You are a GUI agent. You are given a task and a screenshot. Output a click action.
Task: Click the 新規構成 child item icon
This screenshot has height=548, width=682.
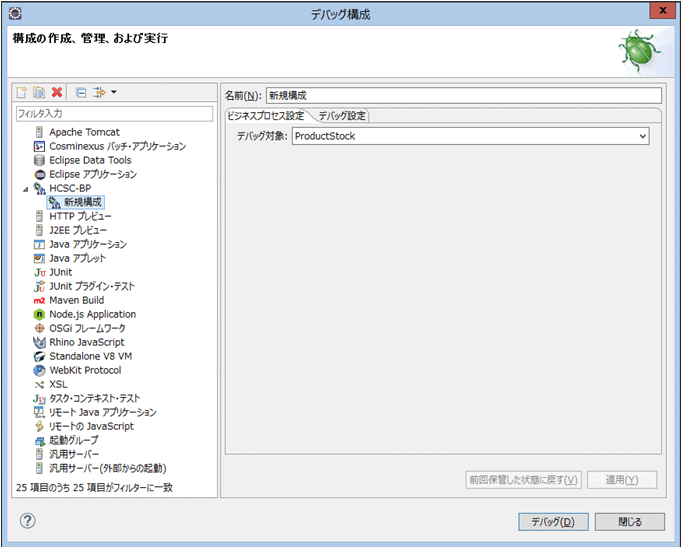coord(54,202)
